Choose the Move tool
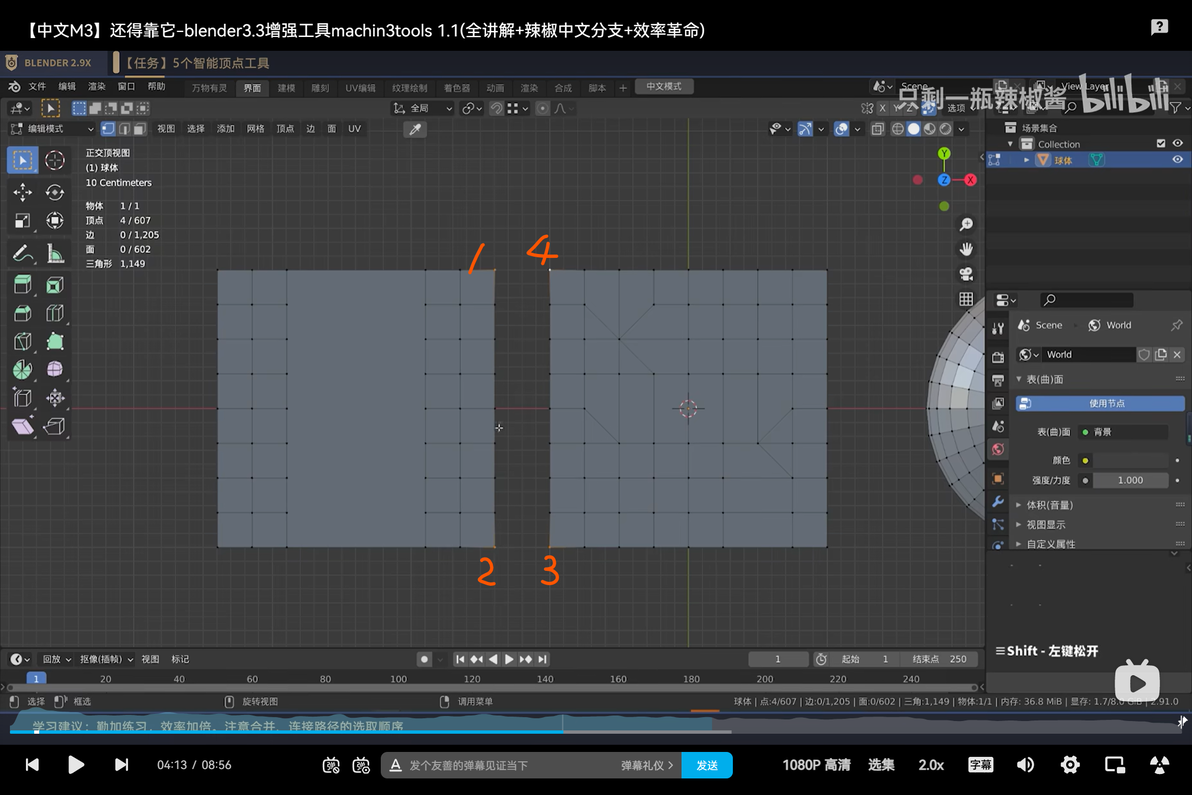This screenshot has height=795, width=1192. pos(22,192)
